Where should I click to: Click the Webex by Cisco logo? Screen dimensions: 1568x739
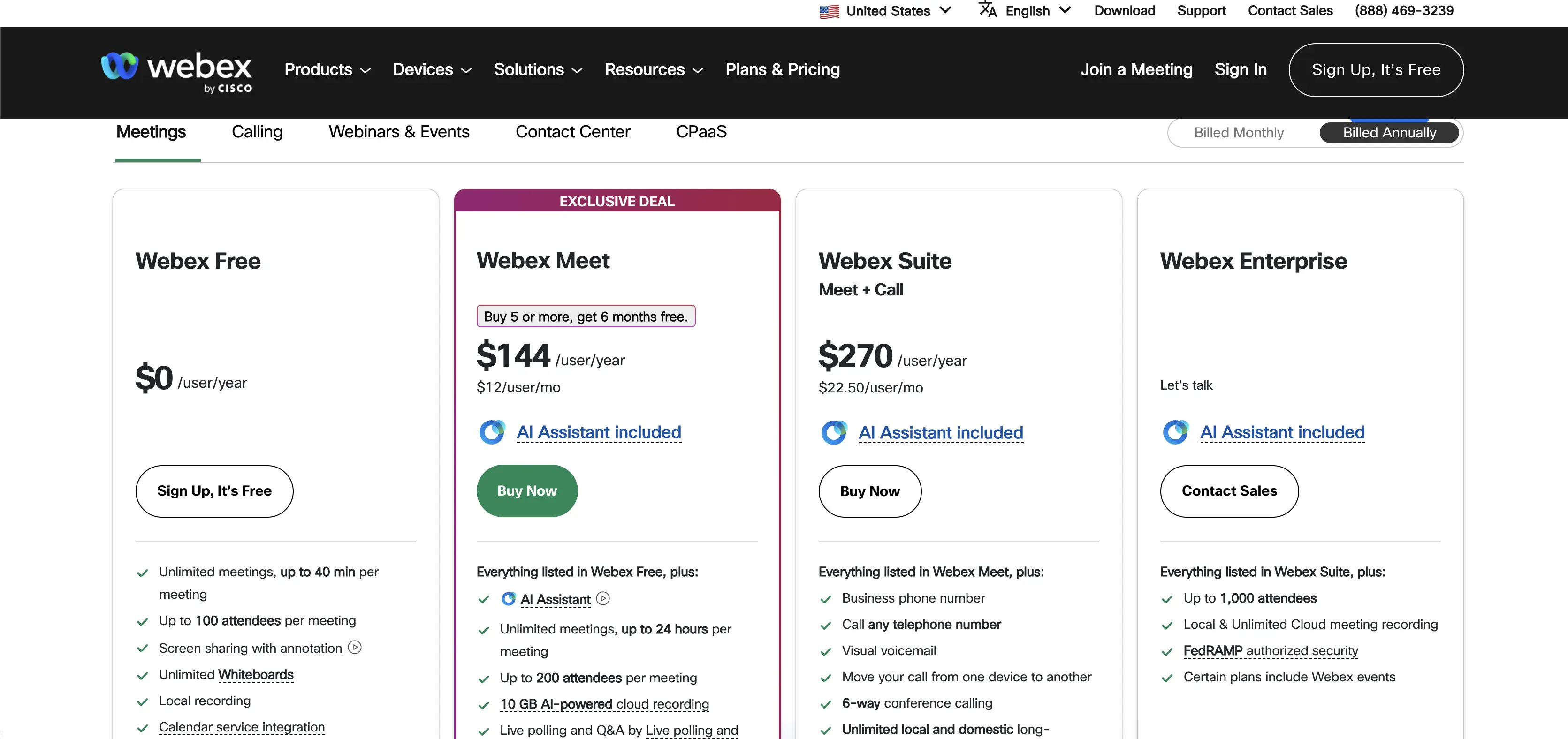click(176, 72)
